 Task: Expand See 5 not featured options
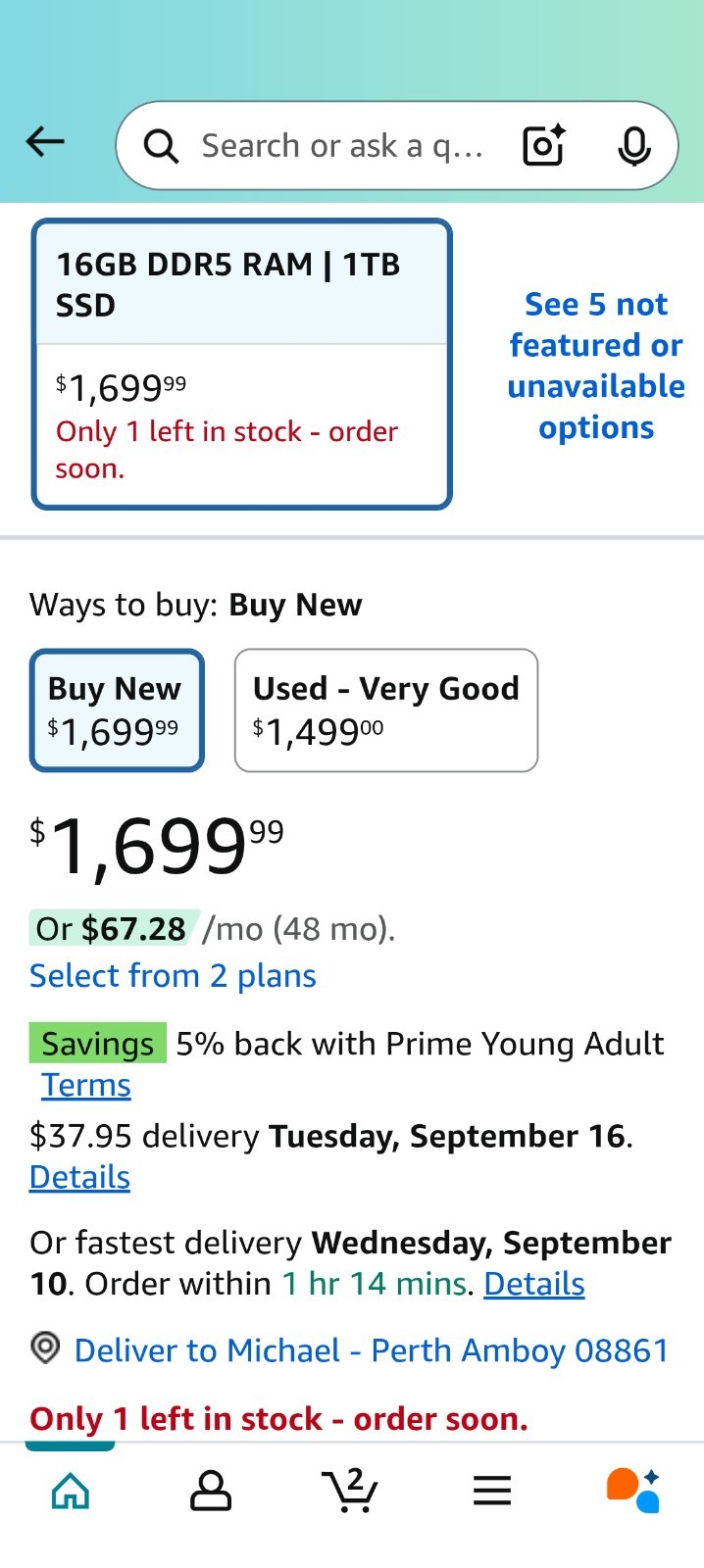click(596, 366)
